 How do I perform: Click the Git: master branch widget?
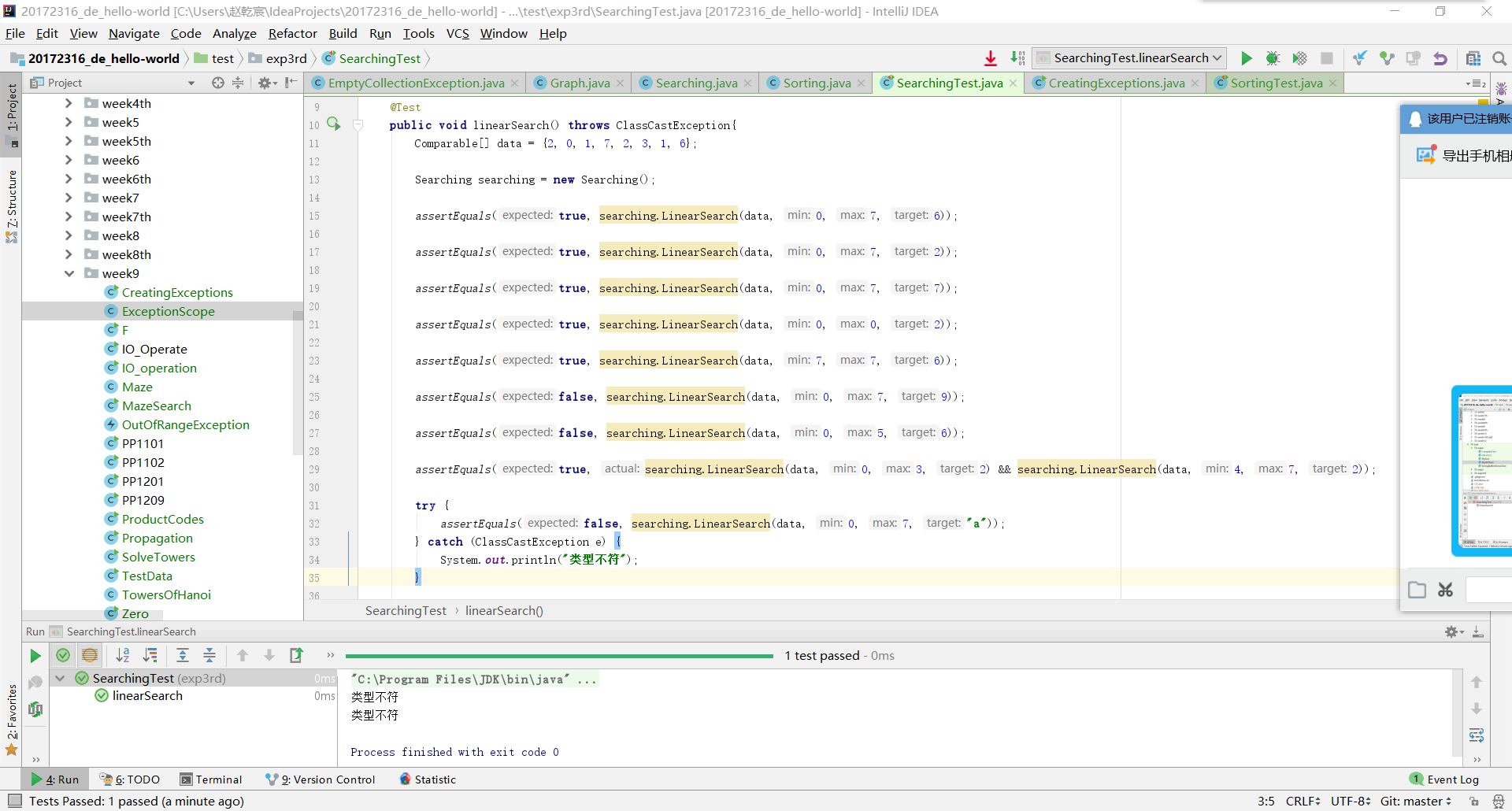[1415, 801]
